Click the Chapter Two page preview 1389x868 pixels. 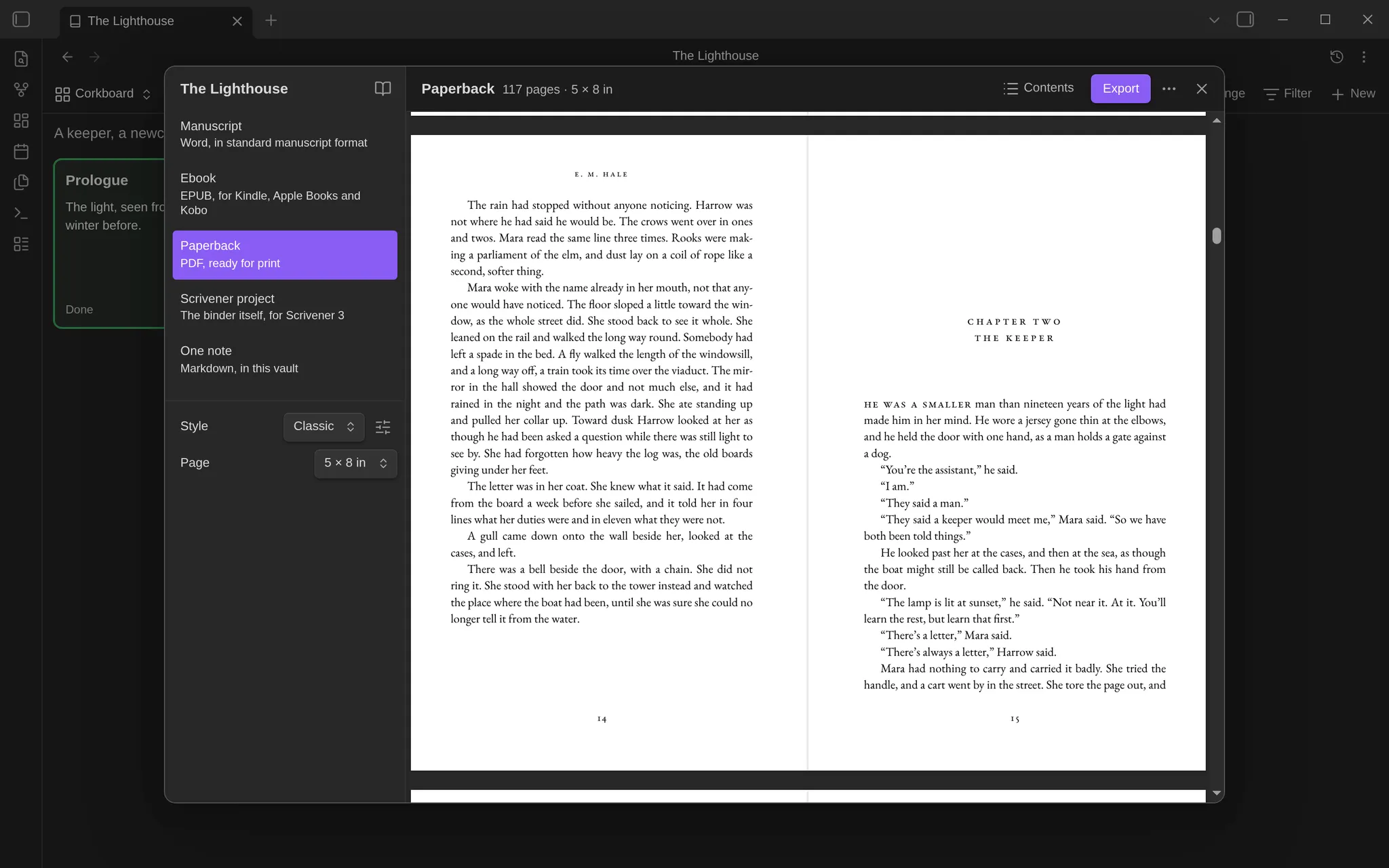1007,452
